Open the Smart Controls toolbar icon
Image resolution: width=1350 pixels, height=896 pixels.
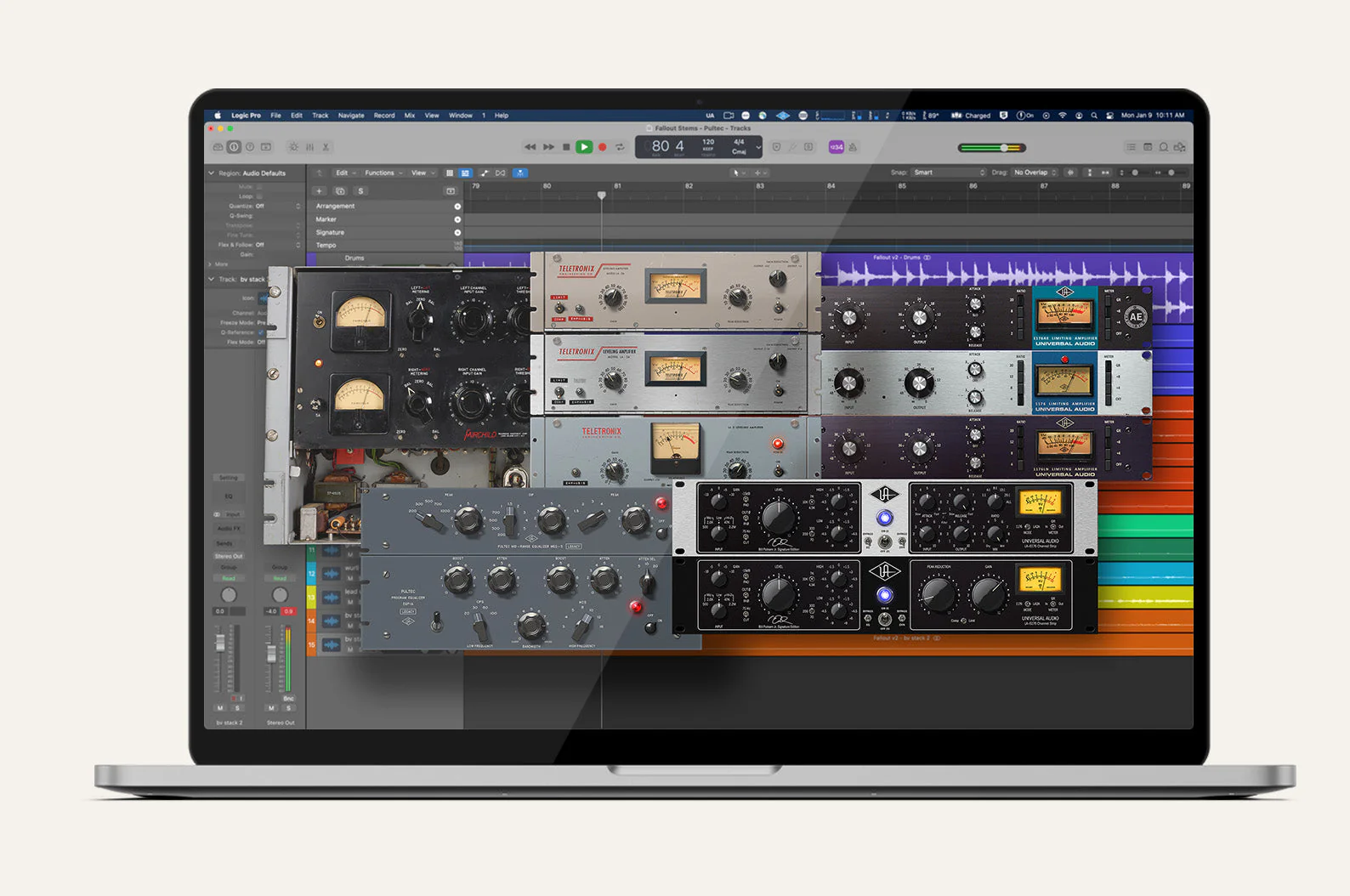pyautogui.click(x=293, y=147)
